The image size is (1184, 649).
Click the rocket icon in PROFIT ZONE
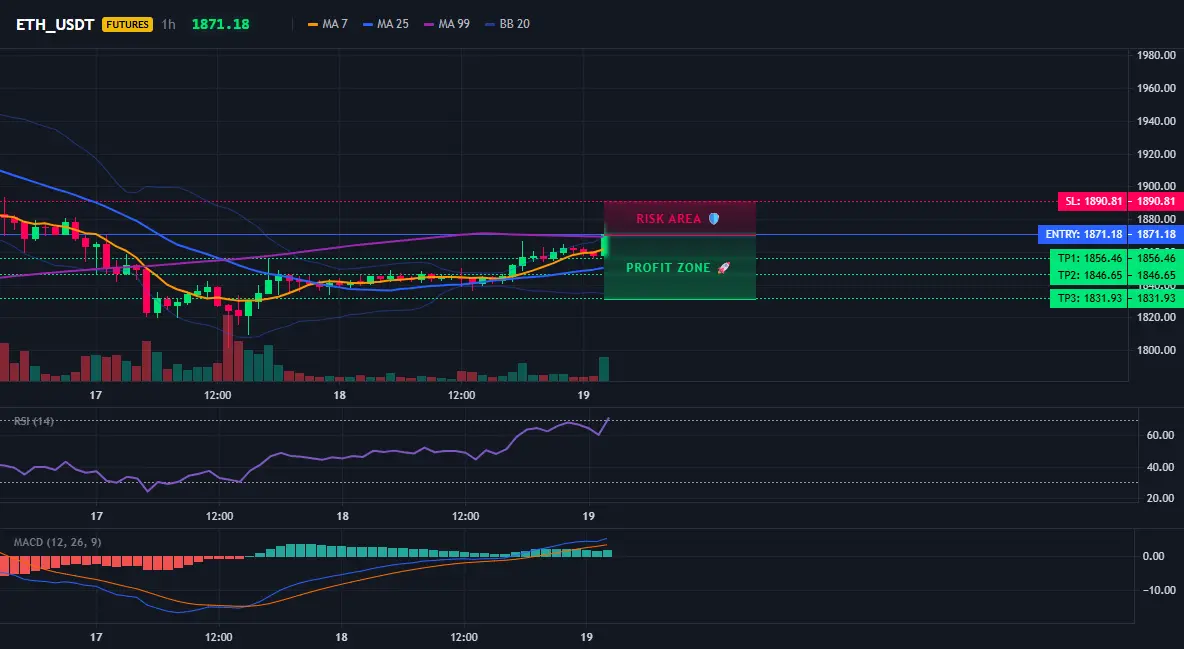[x=723, y=267]
